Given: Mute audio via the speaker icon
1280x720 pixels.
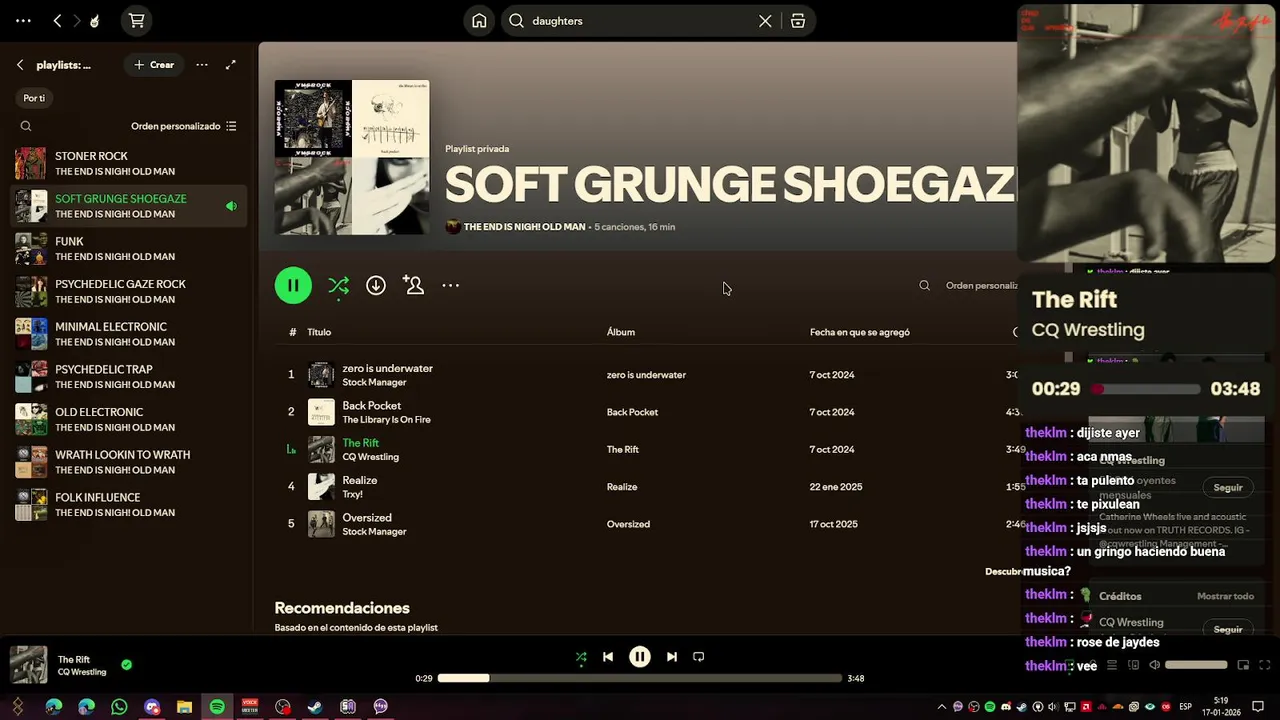Looking at the screenshot, I should (1154, 665).
